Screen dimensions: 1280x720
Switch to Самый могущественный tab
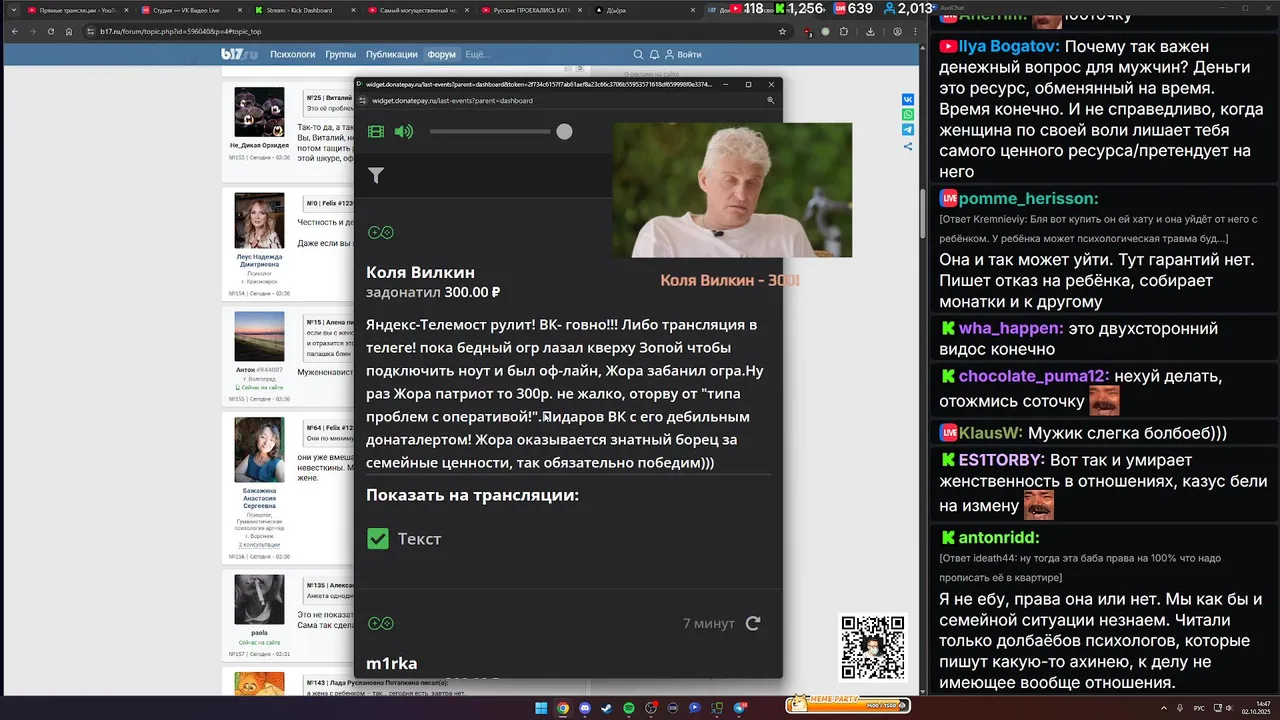click(420, 10)
